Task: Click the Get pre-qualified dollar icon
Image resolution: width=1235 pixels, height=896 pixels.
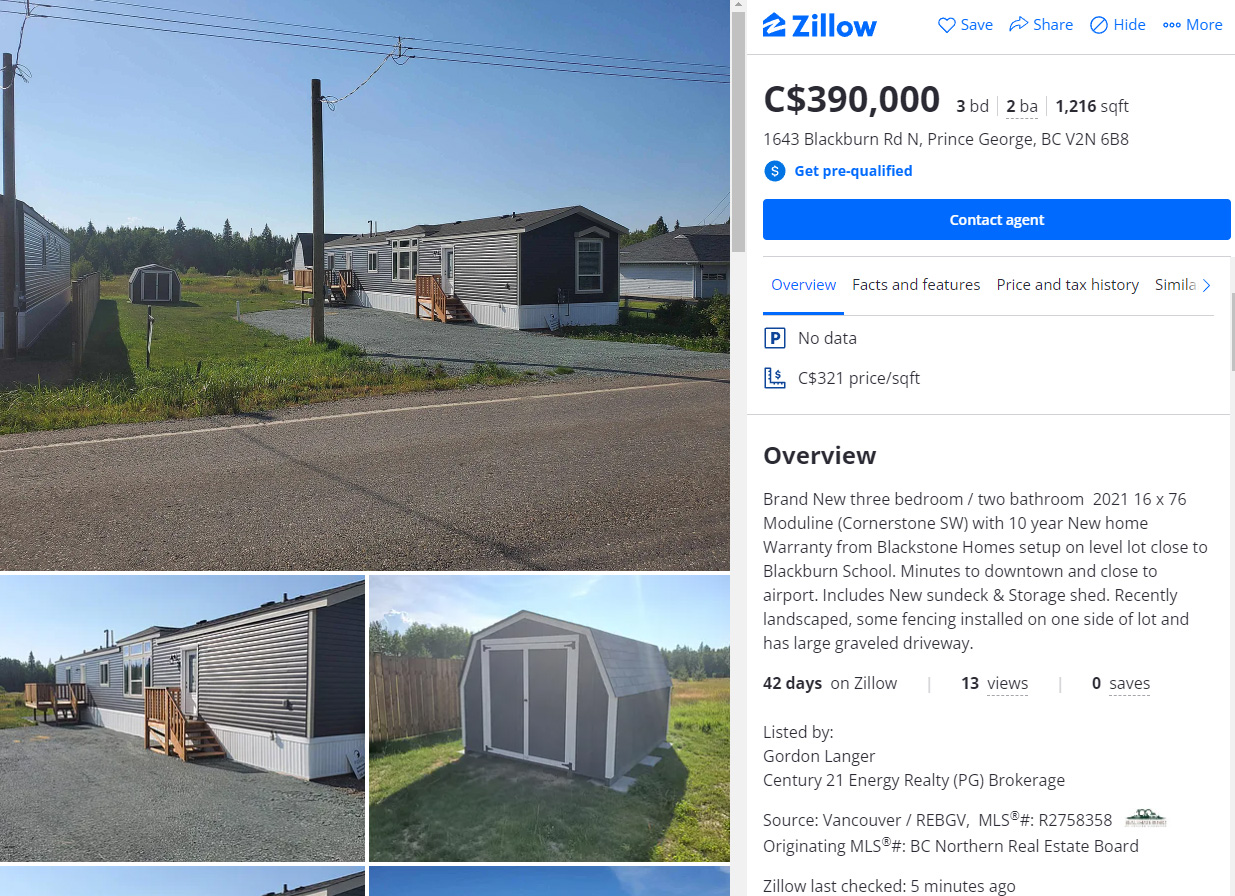Action: pyautogui.click(x=775, y=171)
